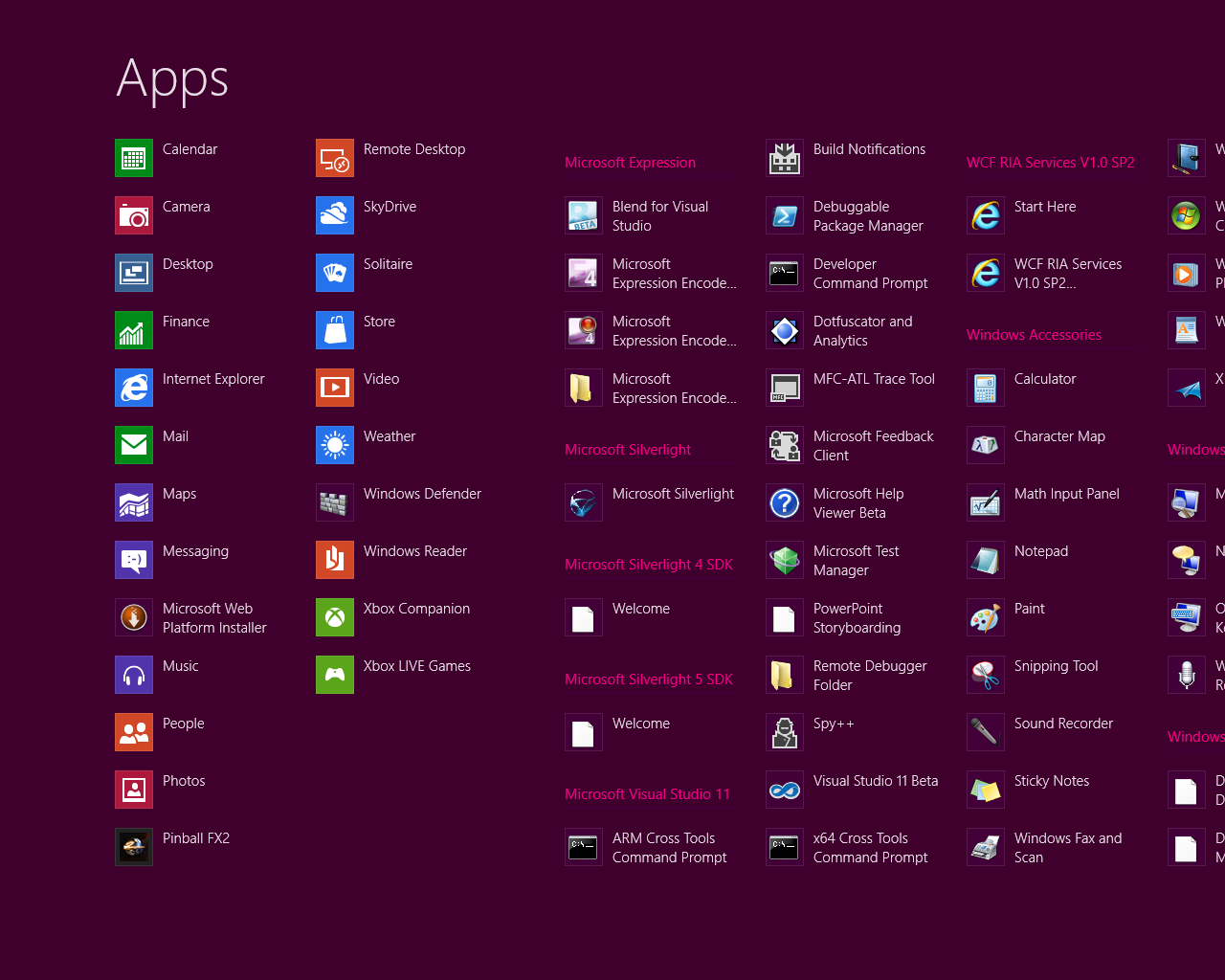
Task: Launch Spy++ icon
Action: tap(785, 732)
